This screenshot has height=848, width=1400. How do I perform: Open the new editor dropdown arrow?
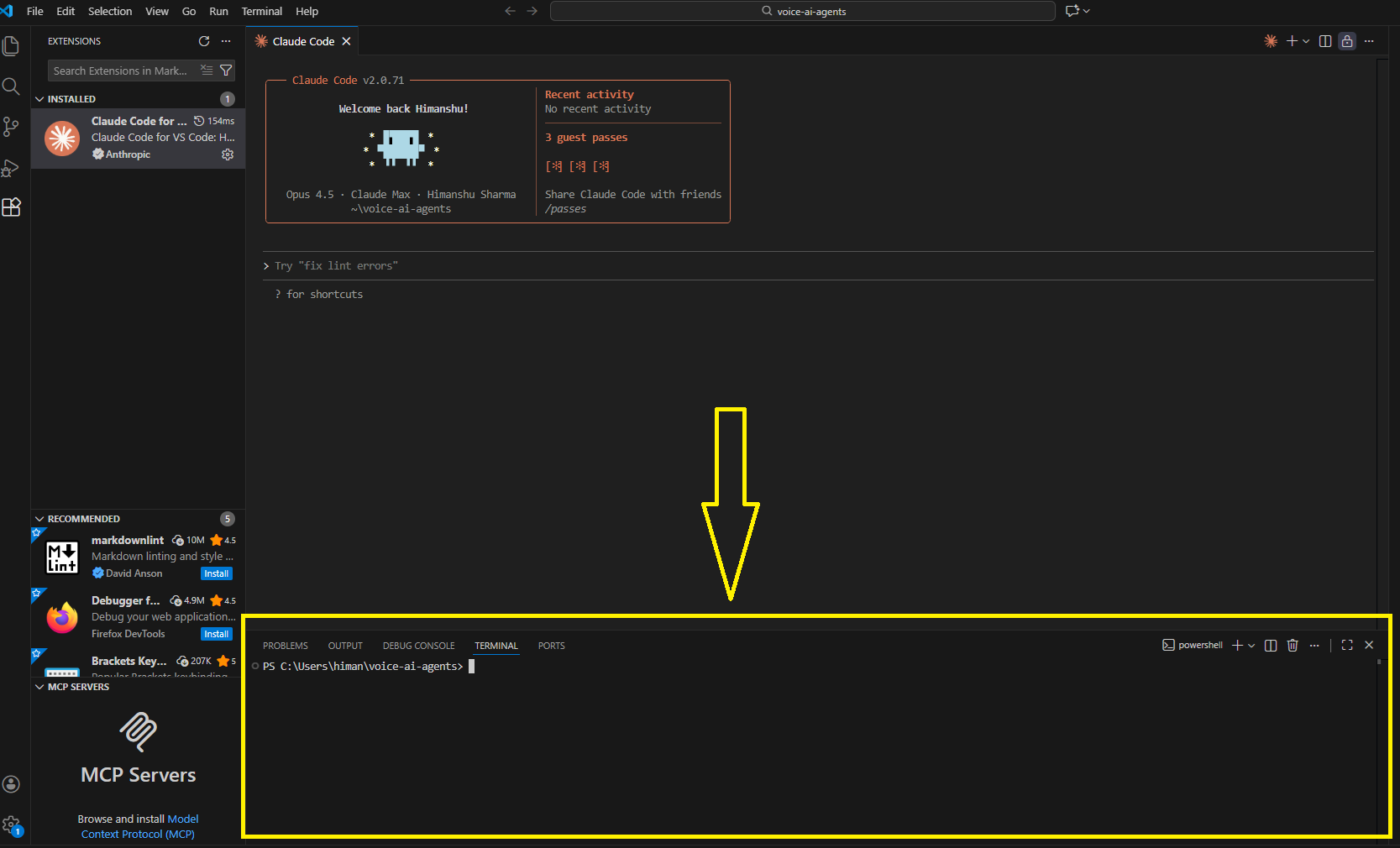(x=1306, y=41)
